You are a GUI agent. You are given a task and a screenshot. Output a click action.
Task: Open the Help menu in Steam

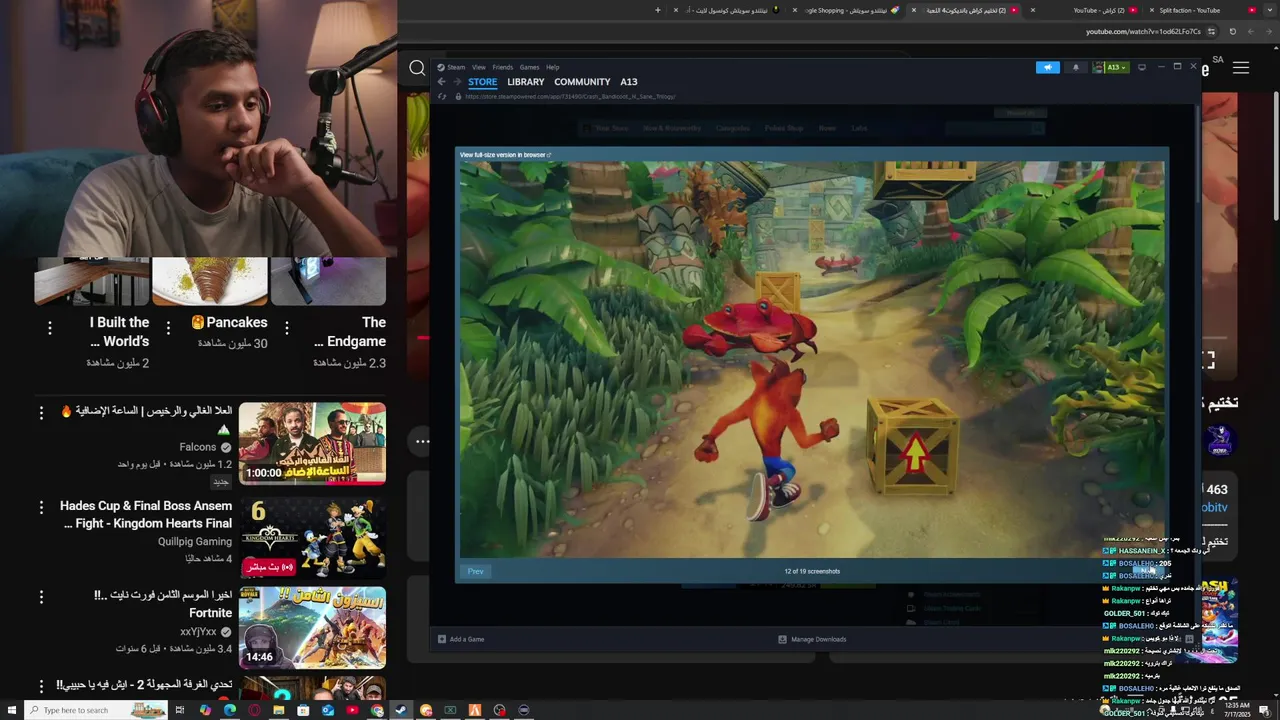[x=552, y=67]
